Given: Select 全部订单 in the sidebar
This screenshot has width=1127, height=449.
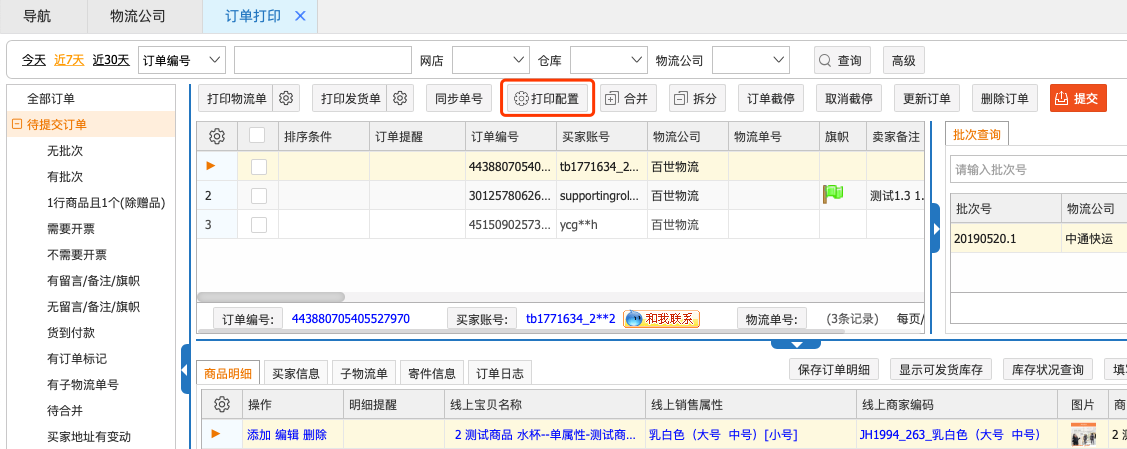Looking at the screenshot, I should click(51, 98).
